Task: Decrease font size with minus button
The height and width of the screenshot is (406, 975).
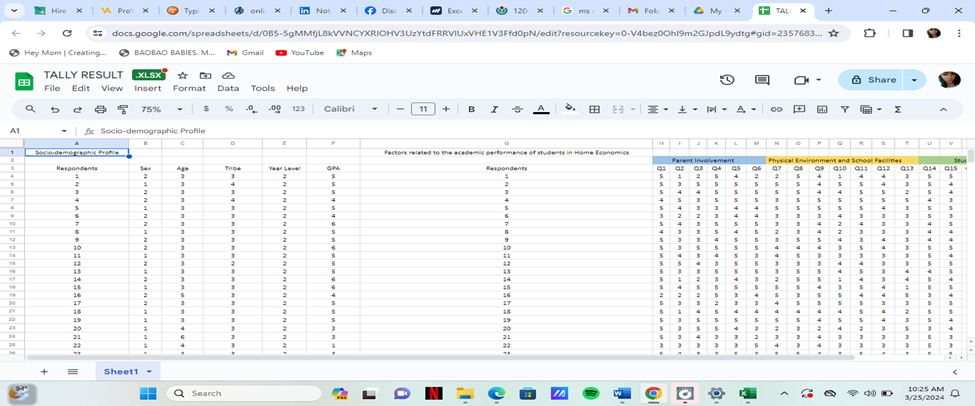Action: tap(400, 109)
